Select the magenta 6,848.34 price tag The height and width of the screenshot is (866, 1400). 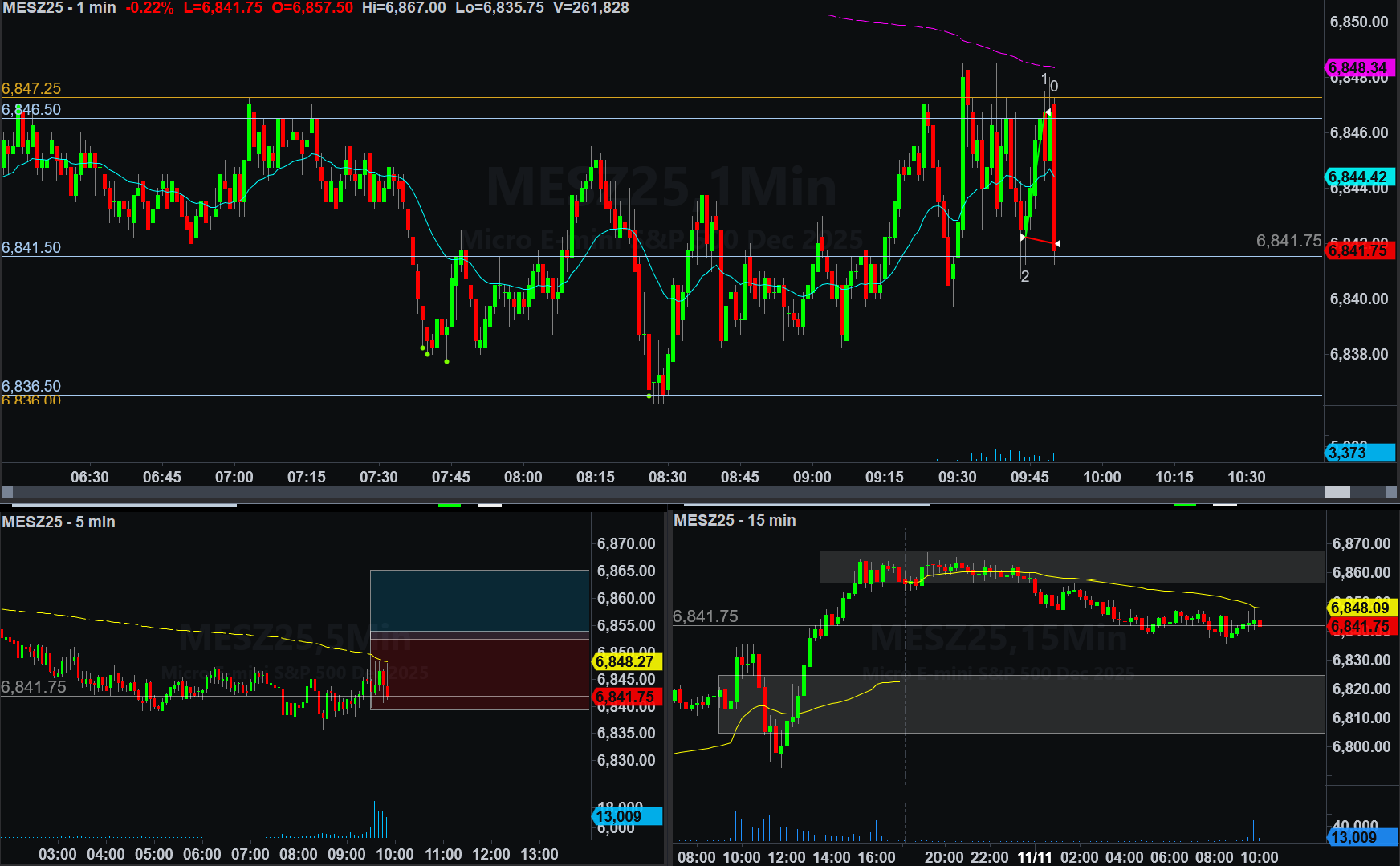[1358, 67]
